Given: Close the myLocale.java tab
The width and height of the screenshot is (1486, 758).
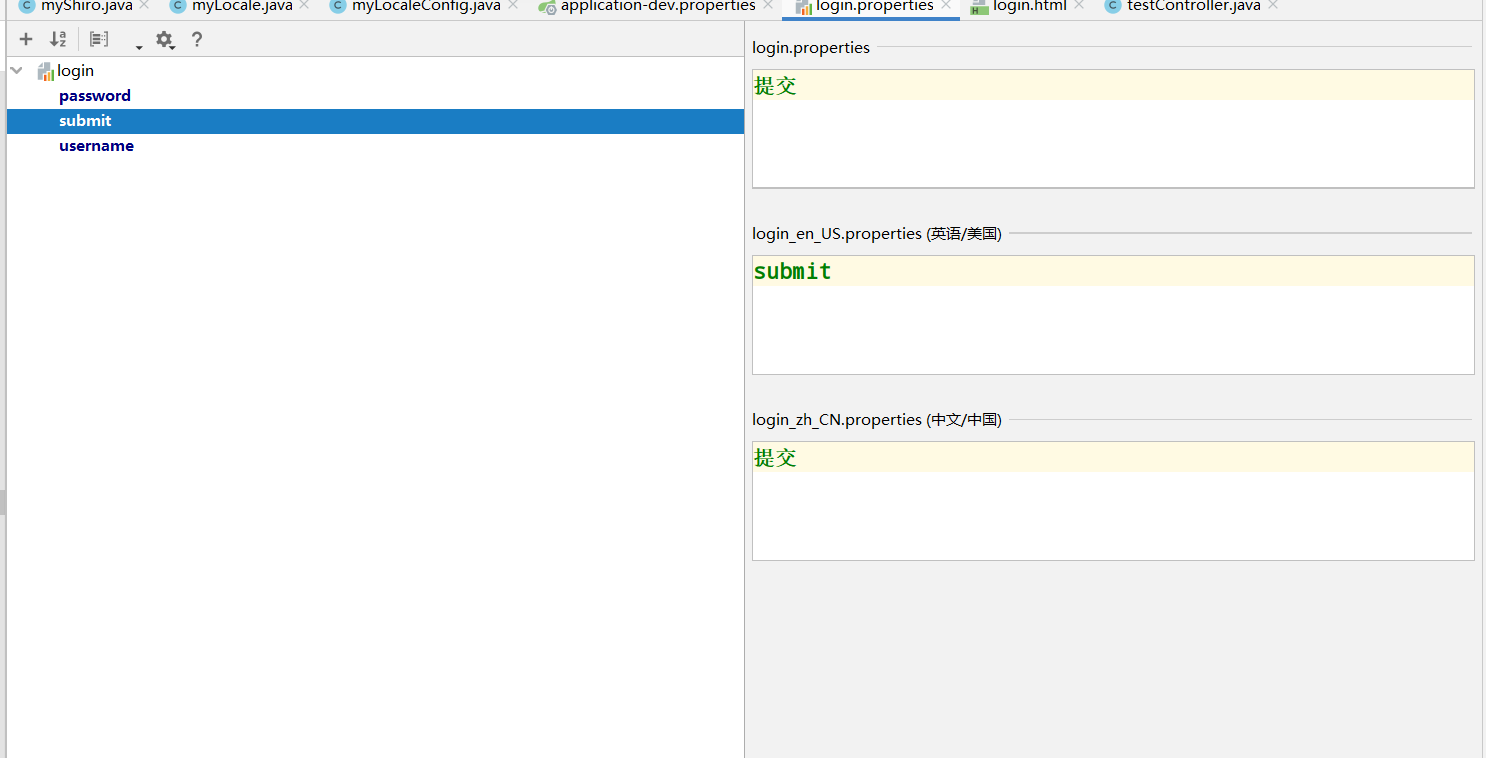Looking at the screenshot, I should [x=304, y=5].
